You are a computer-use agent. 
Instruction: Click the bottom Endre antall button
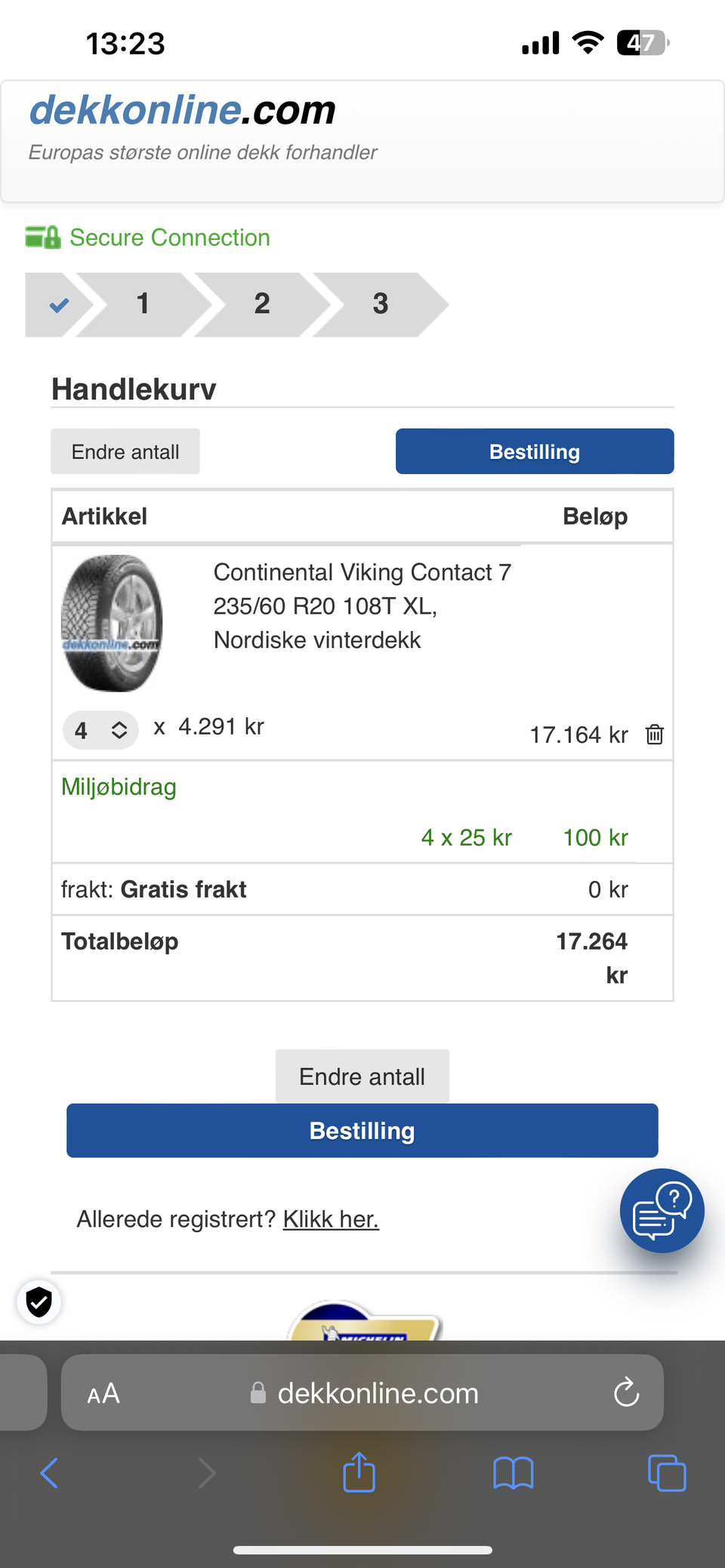click(362, 1076)
